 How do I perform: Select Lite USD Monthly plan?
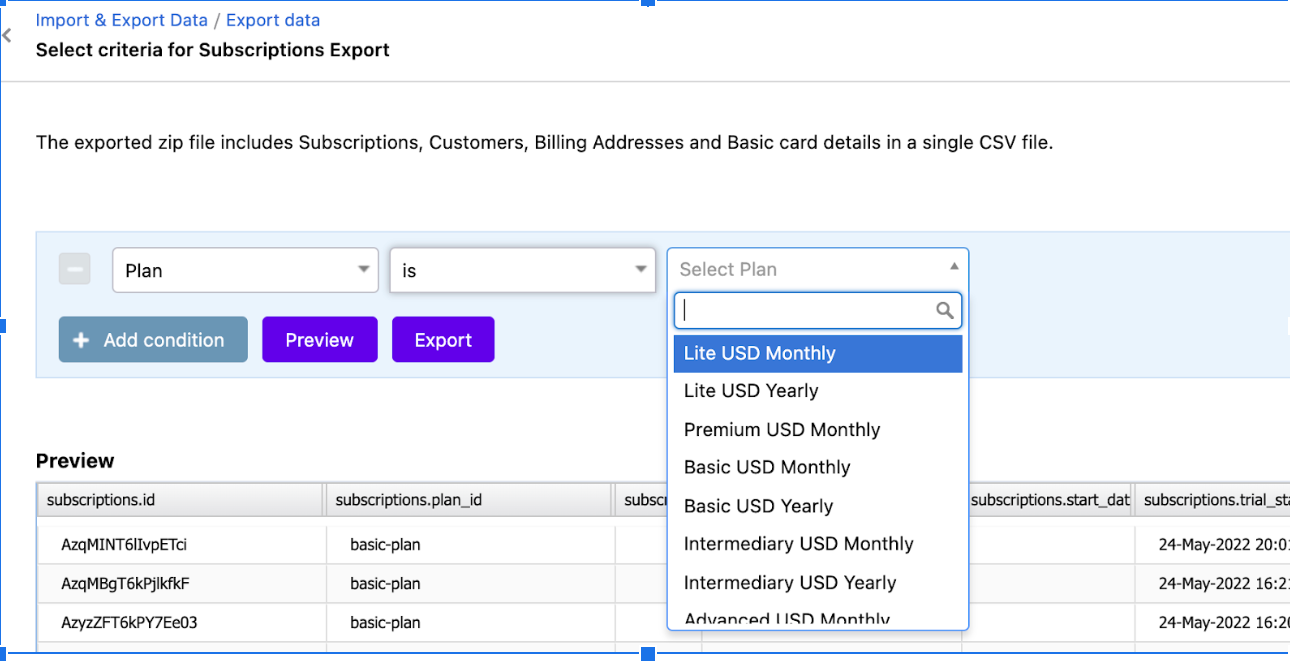(x=818, y=353)
